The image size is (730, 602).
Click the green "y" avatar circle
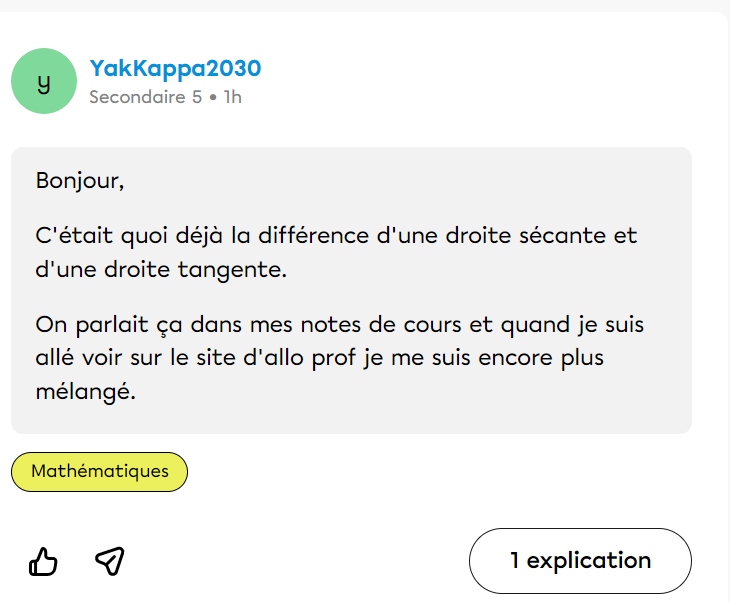(43, 81)
